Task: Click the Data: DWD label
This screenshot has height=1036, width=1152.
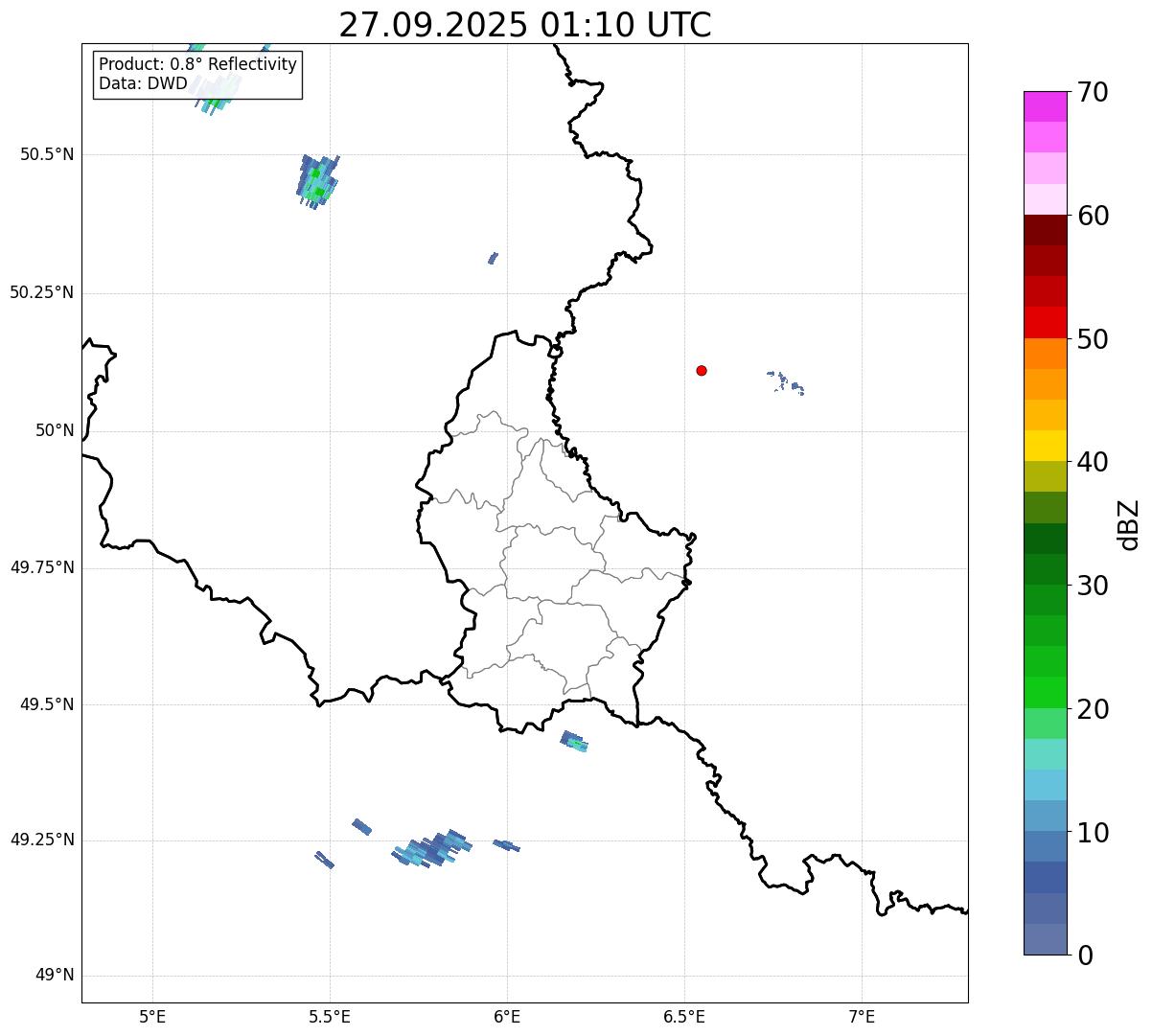Action: click(x=144, y=83)
